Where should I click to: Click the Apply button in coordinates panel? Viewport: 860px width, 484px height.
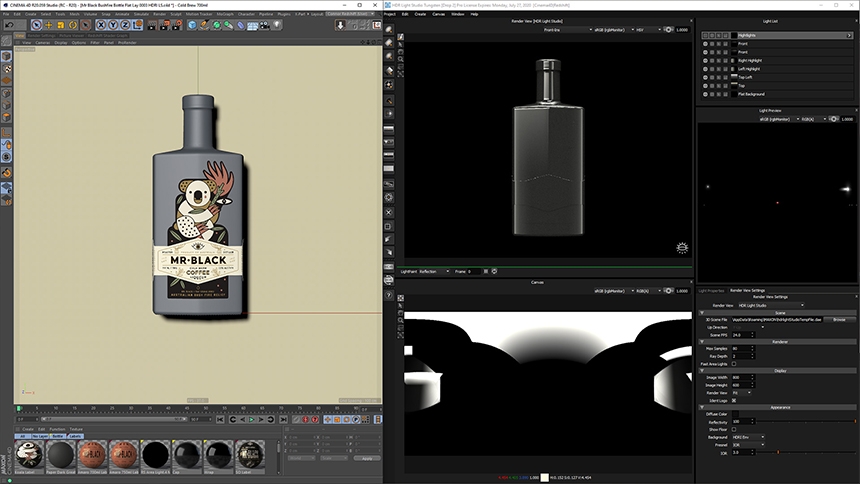[367, 458]
